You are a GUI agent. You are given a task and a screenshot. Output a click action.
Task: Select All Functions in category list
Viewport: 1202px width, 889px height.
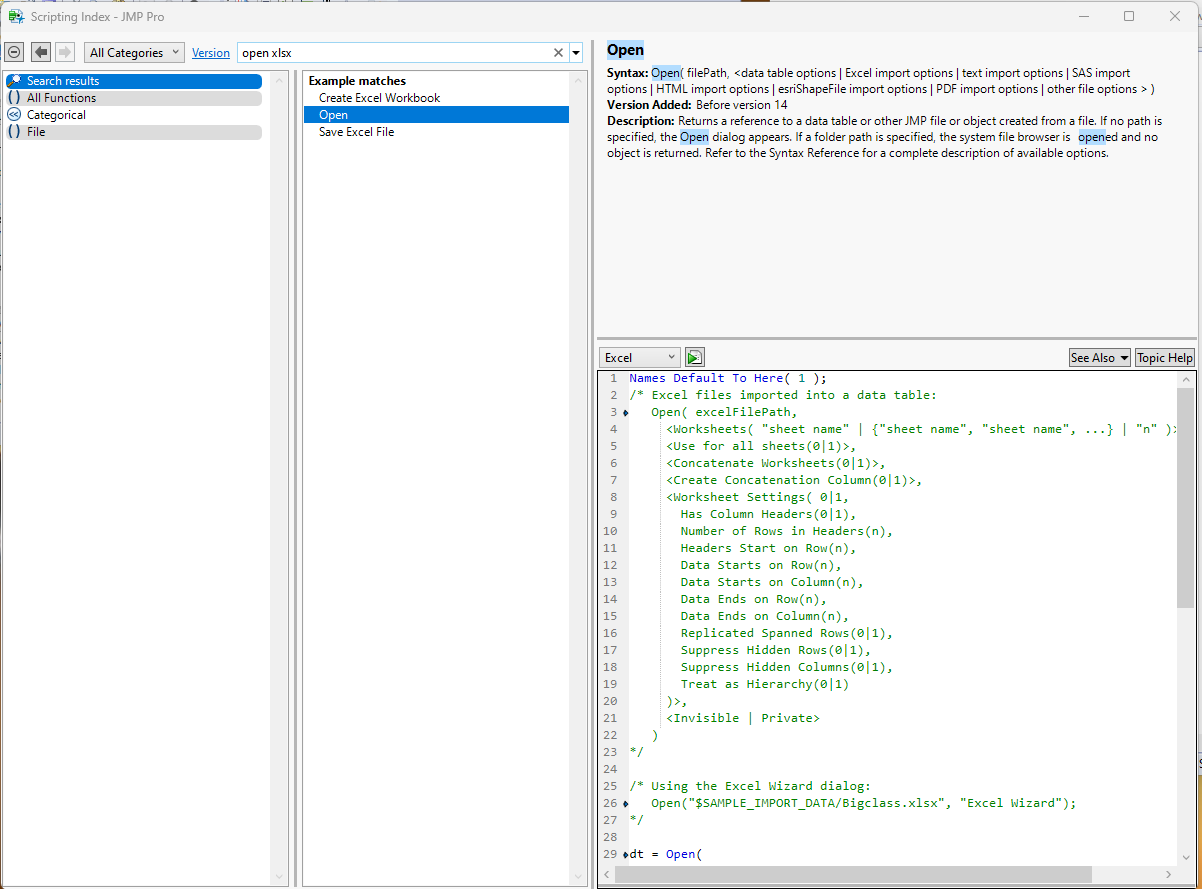61,98
